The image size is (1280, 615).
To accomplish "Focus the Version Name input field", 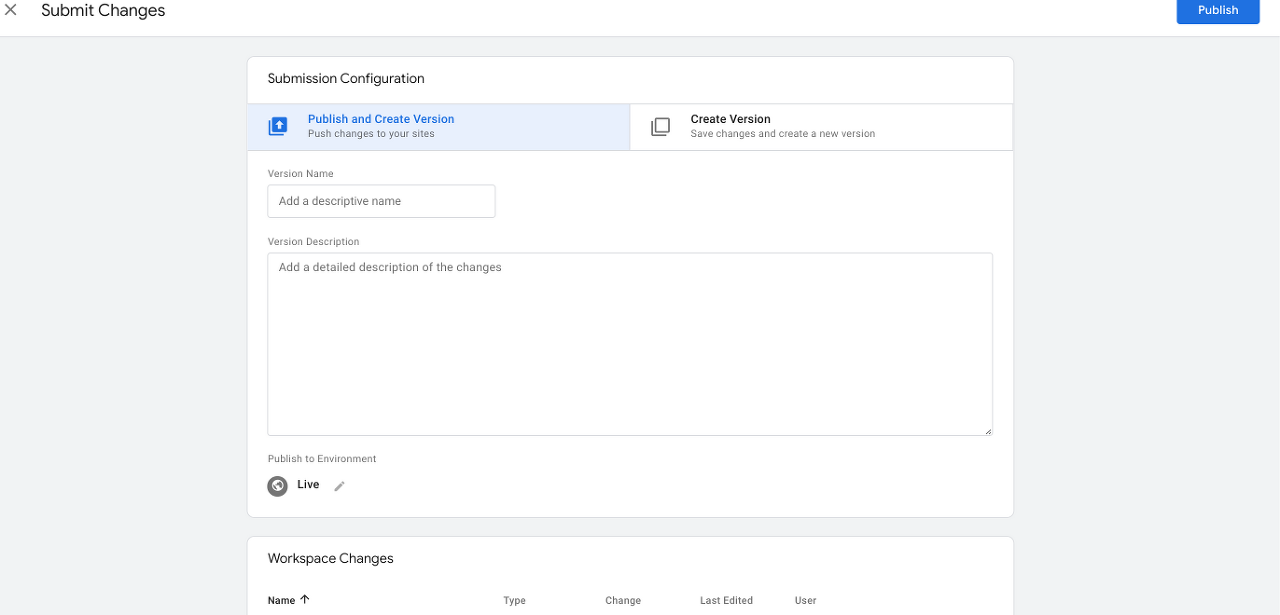I will (381, 201).
